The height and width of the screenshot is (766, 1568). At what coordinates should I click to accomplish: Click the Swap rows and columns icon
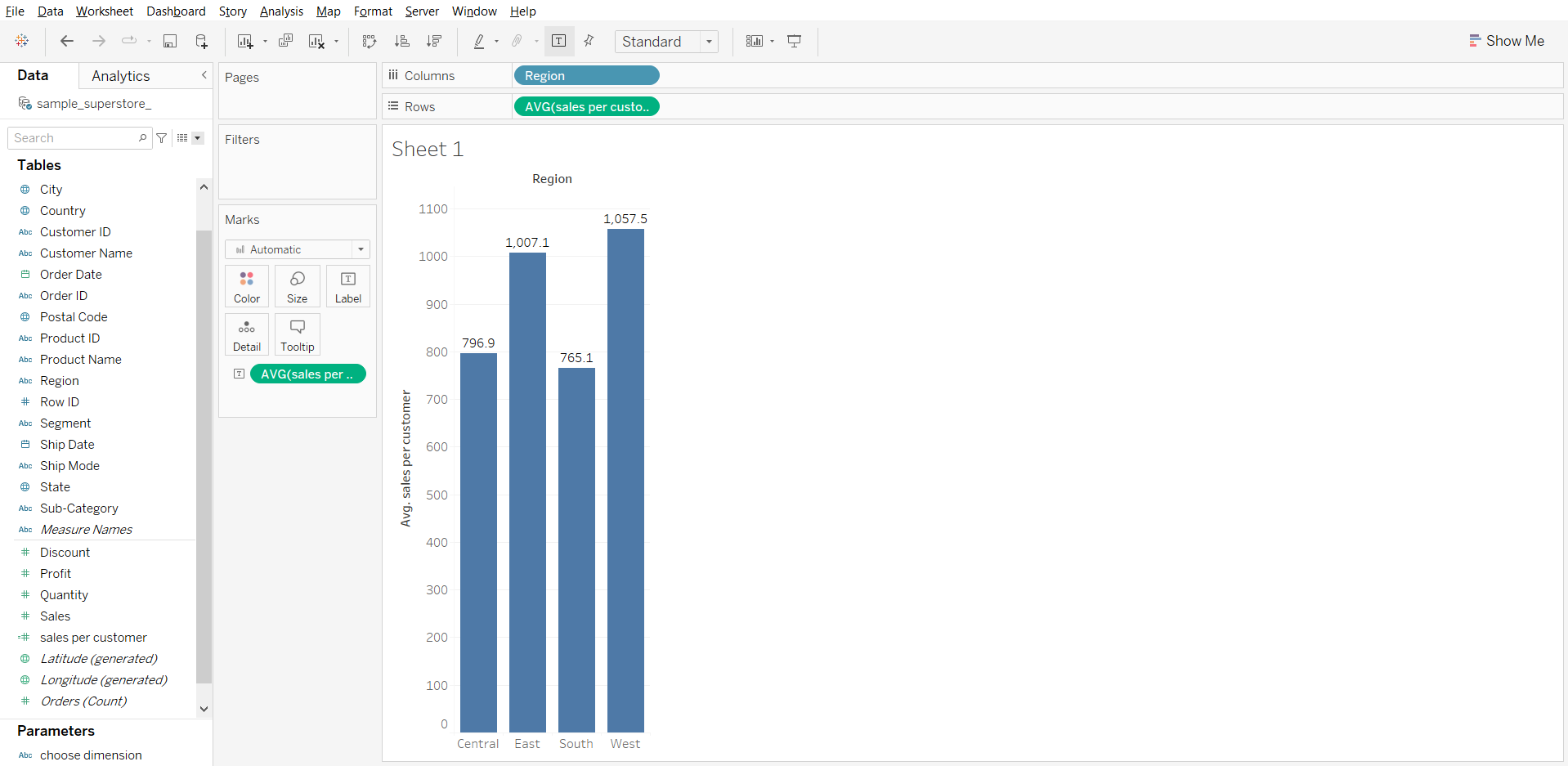(x=370, y=41)
